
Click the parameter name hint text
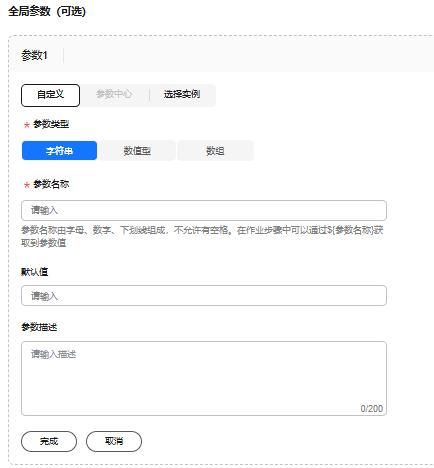[202, 236]
